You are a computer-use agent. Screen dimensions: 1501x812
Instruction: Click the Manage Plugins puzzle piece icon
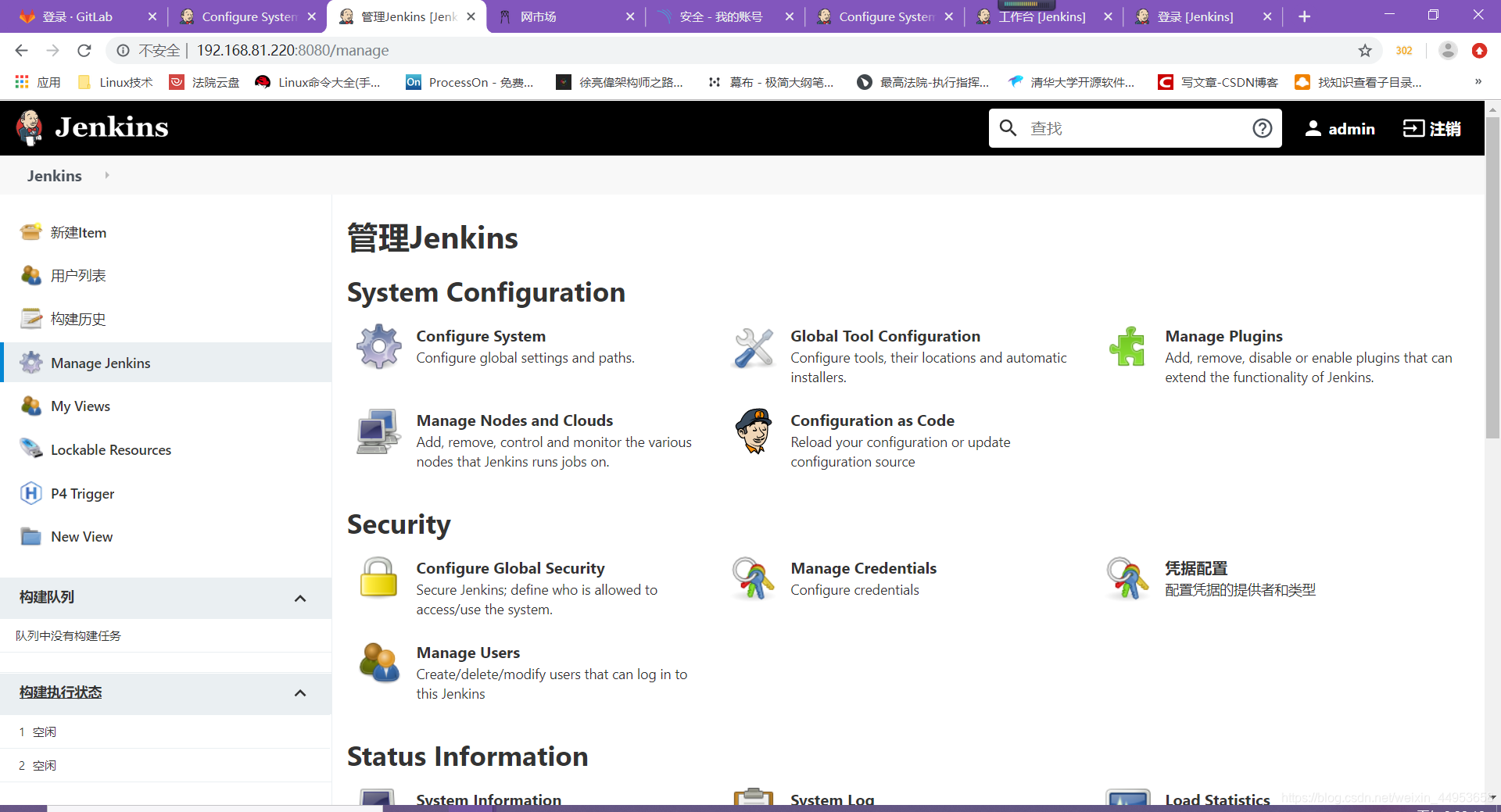tap(1127, 346)
